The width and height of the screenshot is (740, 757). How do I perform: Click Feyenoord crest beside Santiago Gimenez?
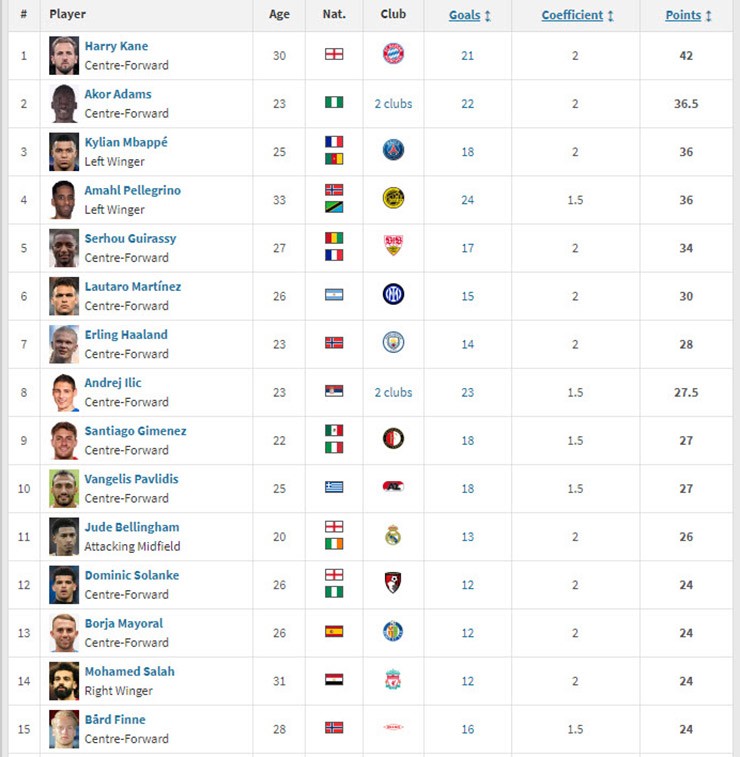[393, 439]
